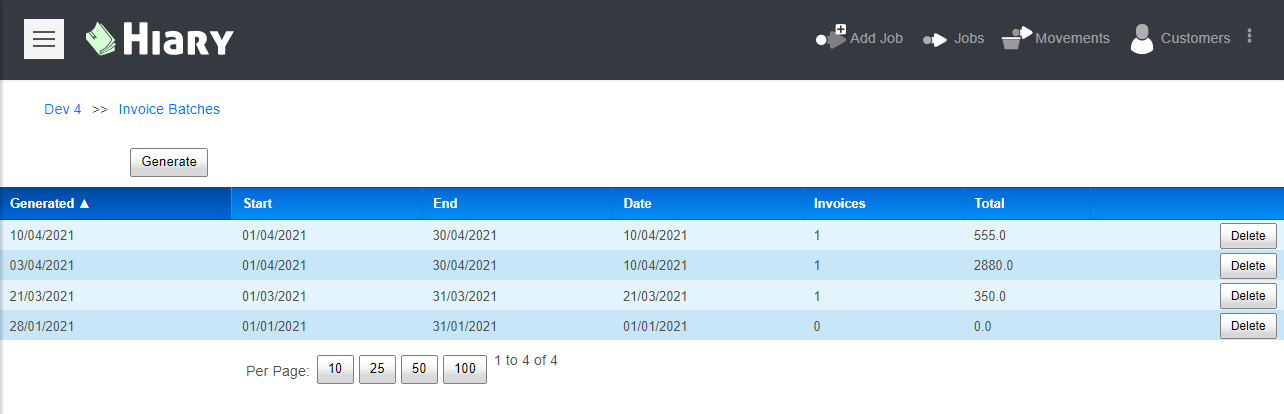Delete the 28/01/2021 batch row
Image resolution: width=1284 pixels, height=414 pixels.
[1248, 326]
